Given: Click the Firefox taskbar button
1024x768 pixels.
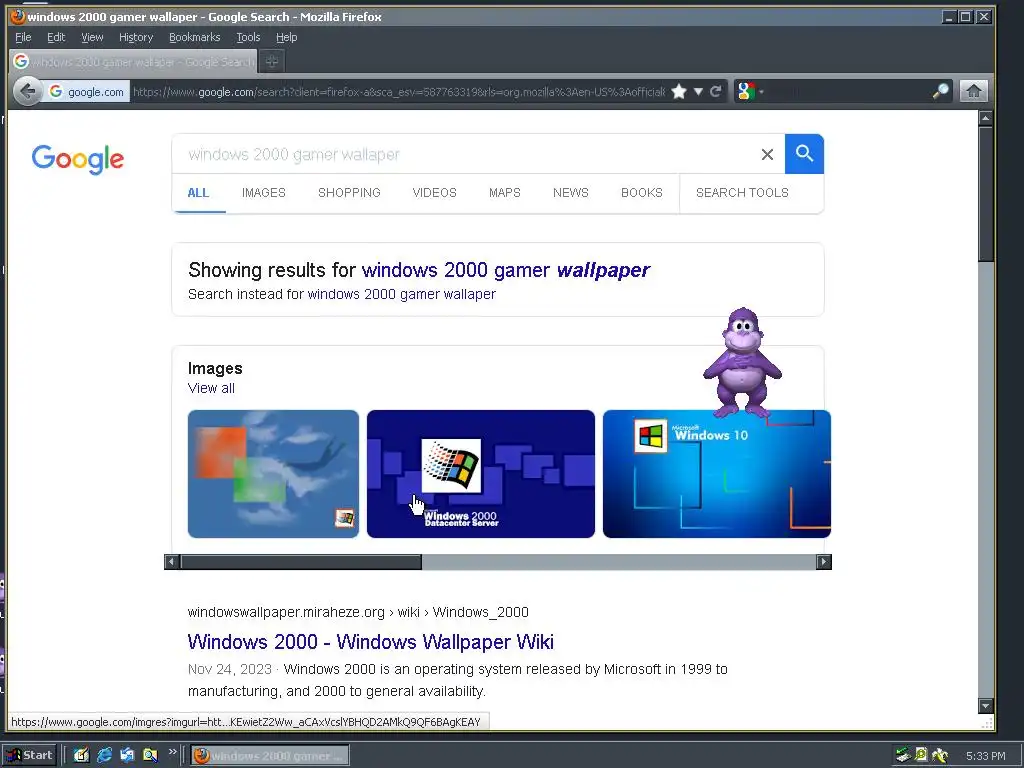Looking at the screenshot, I should click(270, 756).
